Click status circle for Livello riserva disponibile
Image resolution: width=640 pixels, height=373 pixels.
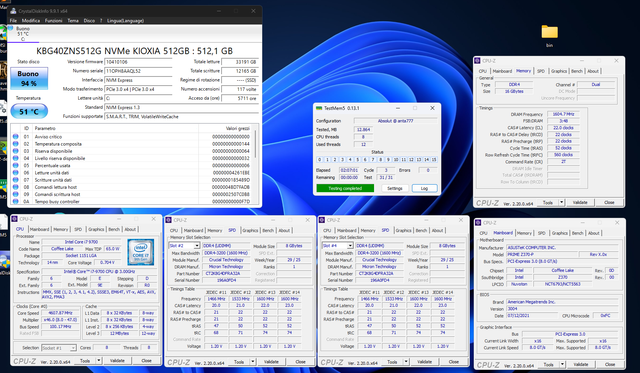[x=16, y=158]
